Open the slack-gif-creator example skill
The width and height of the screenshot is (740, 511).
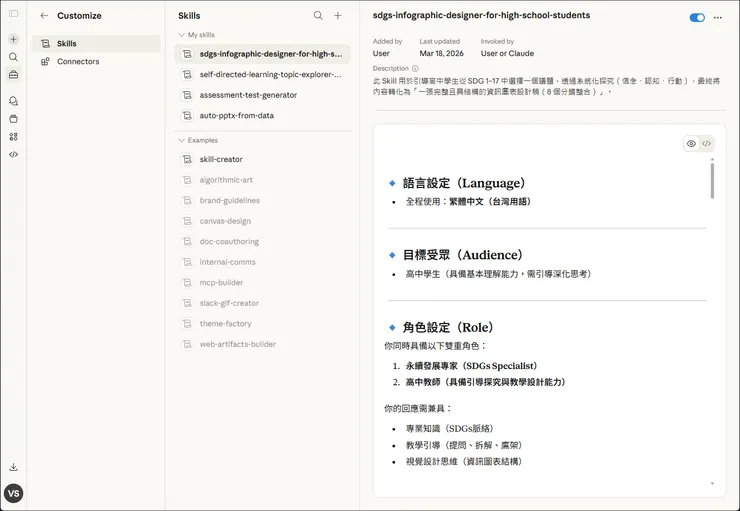click(262, 303)
